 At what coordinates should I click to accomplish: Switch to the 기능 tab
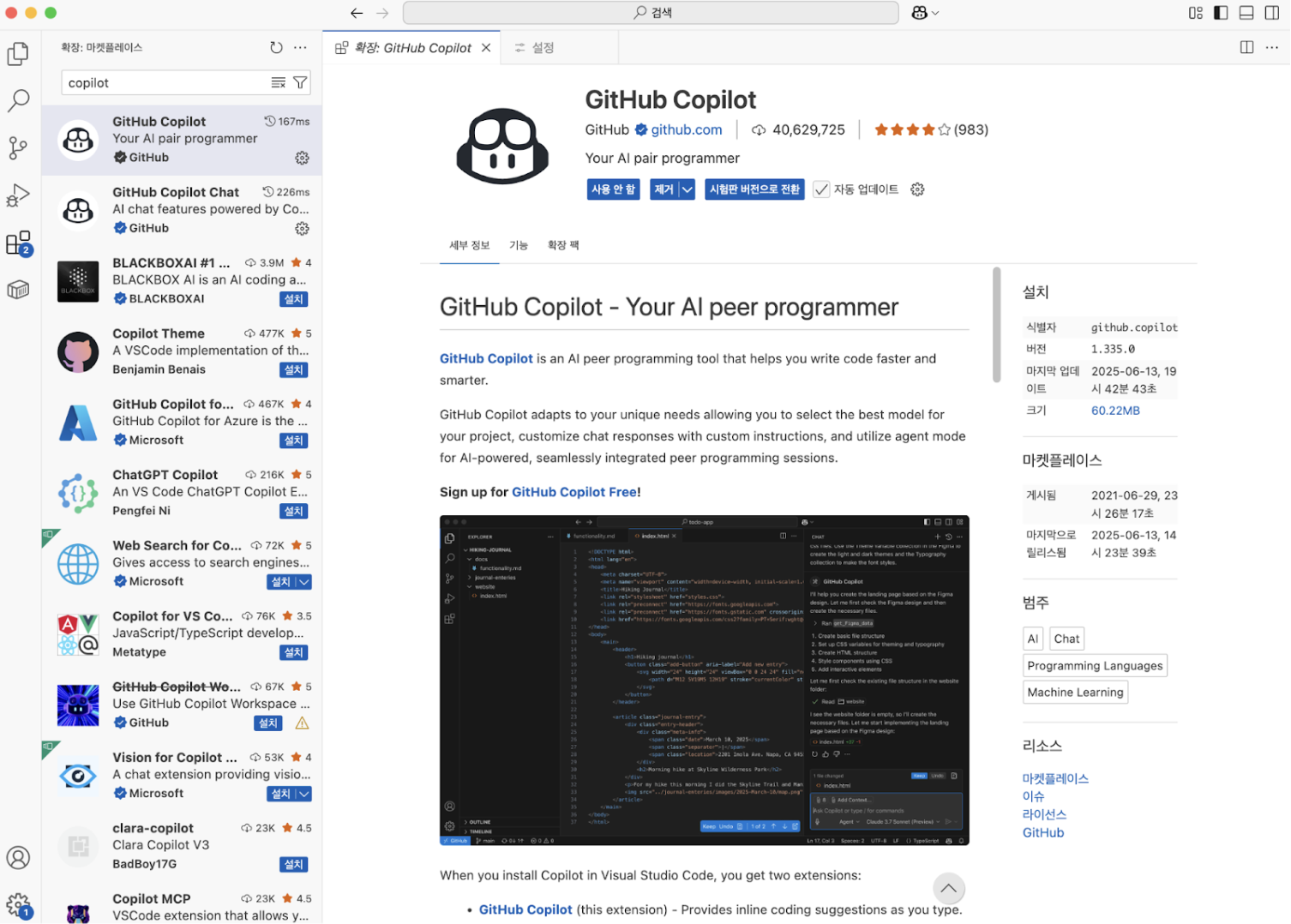pyautogui.click(x=518, y=245)
